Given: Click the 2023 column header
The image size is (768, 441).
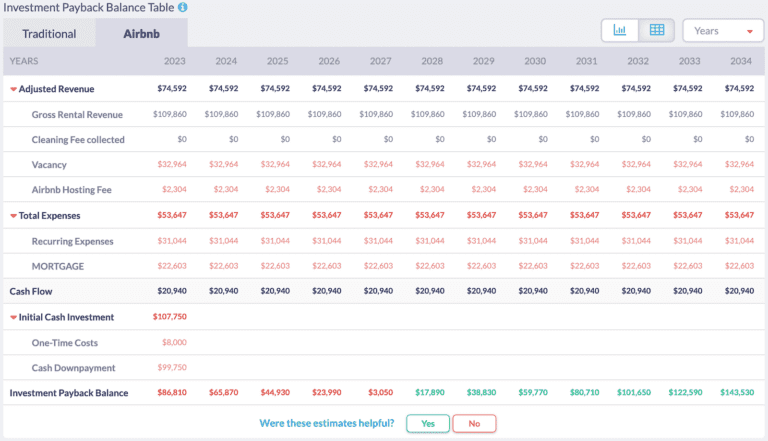Looking at the screenshot, I should click(174, 61).
